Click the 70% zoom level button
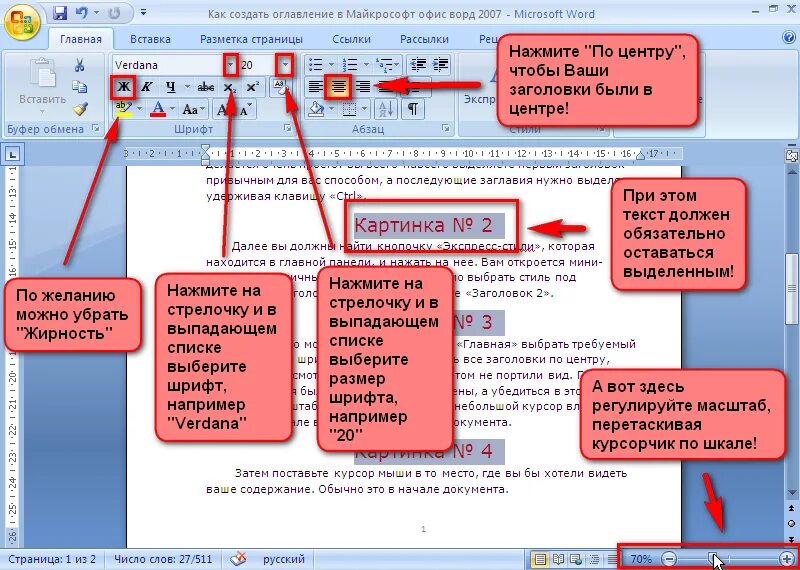Viewport: 800px width, 570px height. click(x=641, y=559)
